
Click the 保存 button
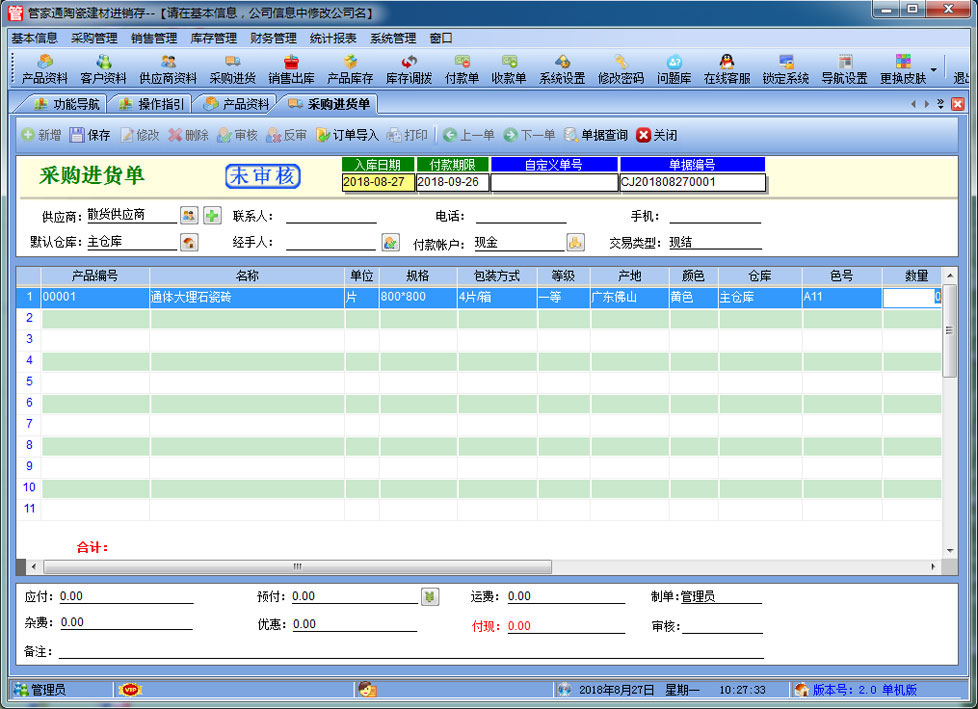(x=90, y=135)
